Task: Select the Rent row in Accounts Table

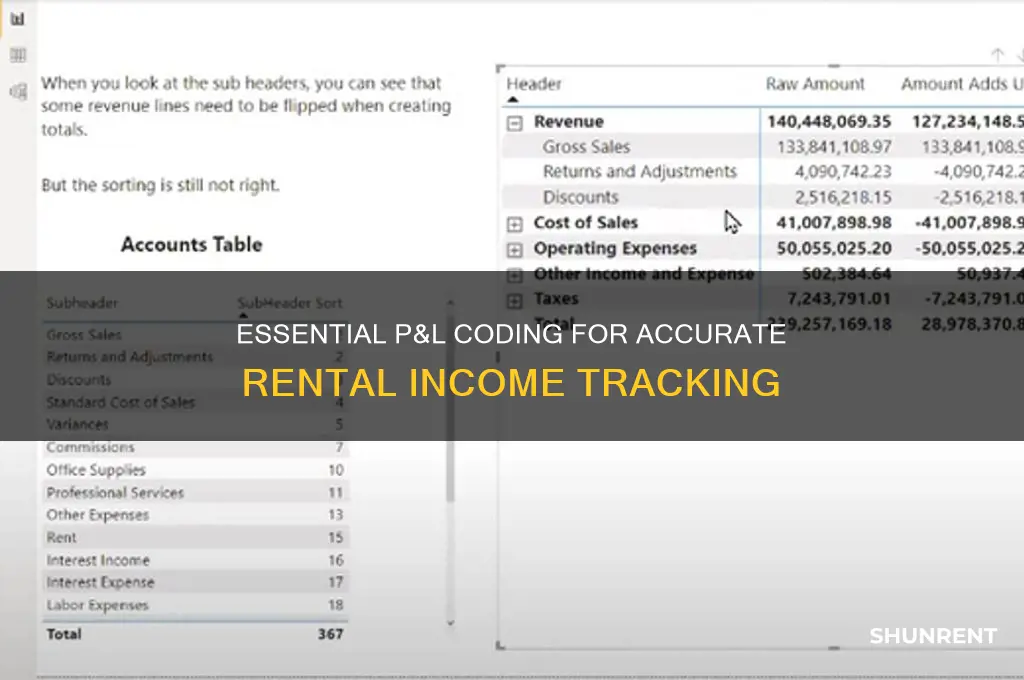Action: click(x=195, y=538)
